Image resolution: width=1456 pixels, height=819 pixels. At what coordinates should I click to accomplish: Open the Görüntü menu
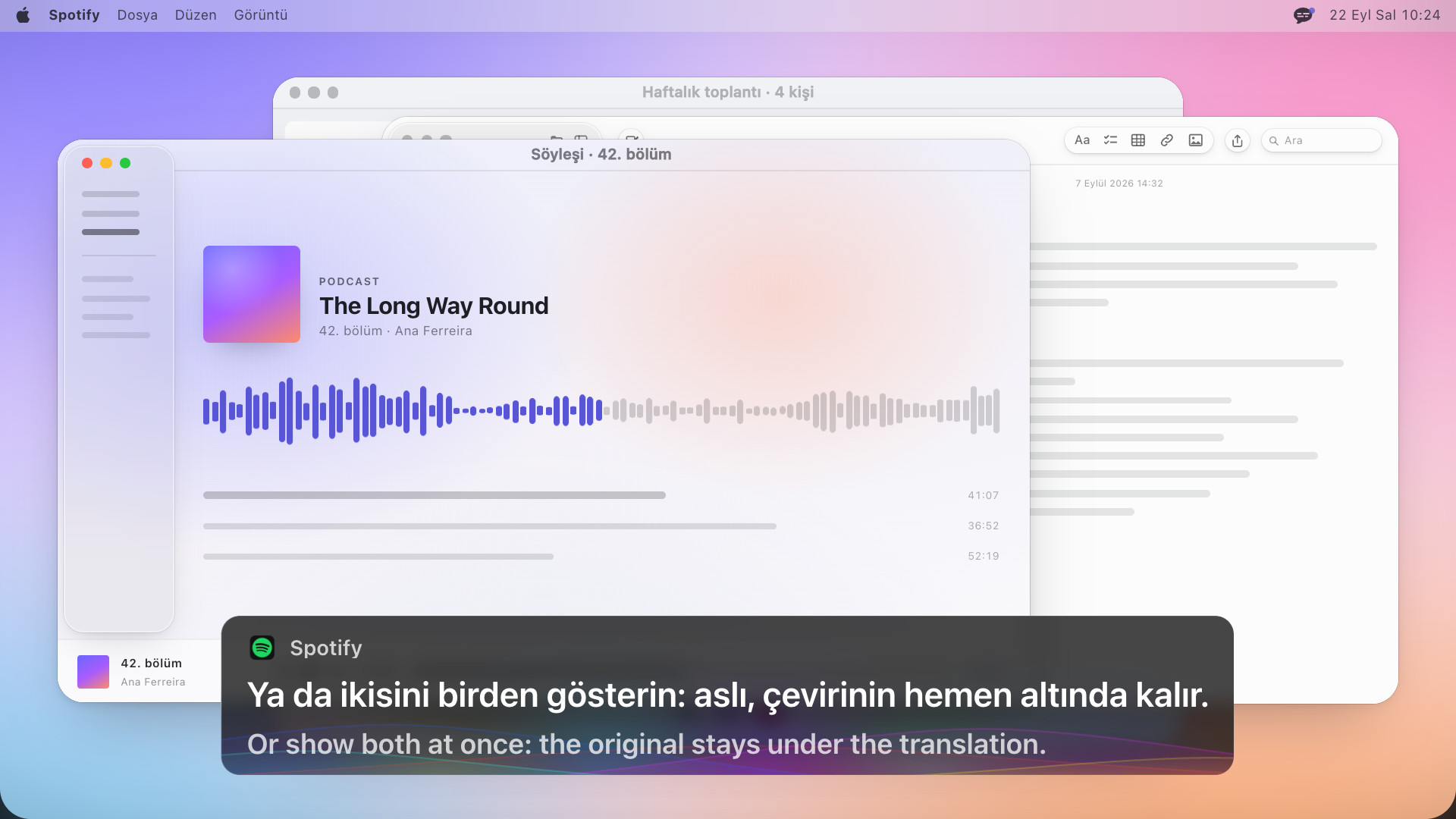[261, 15]
